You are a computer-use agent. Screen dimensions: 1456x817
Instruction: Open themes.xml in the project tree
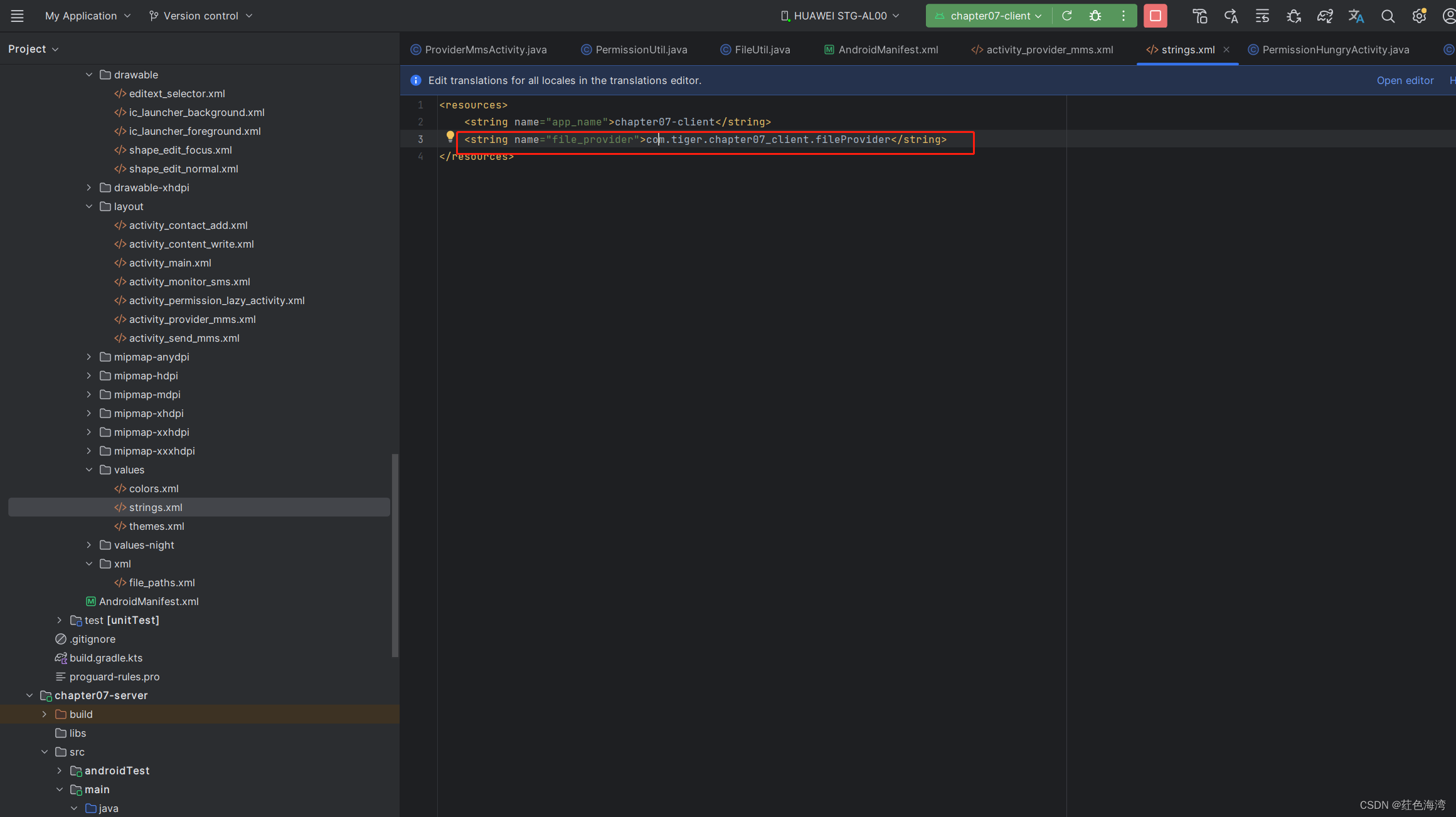[156, 526]
